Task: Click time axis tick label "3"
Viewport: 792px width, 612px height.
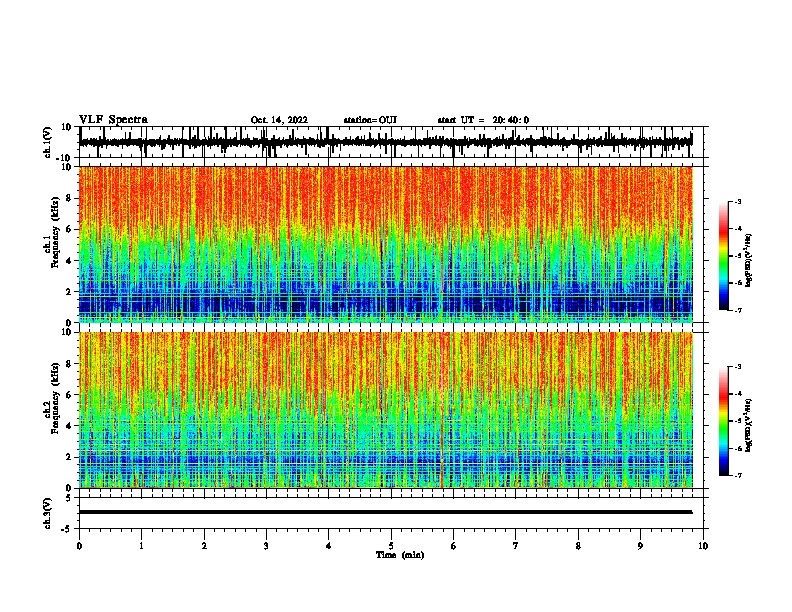Action: coord(266,546)
